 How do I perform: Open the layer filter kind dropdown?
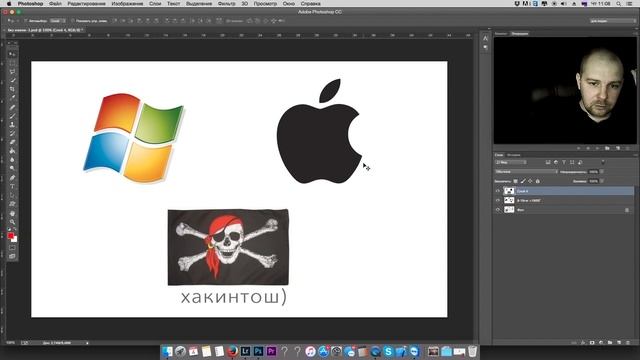[x=511, y=162]
